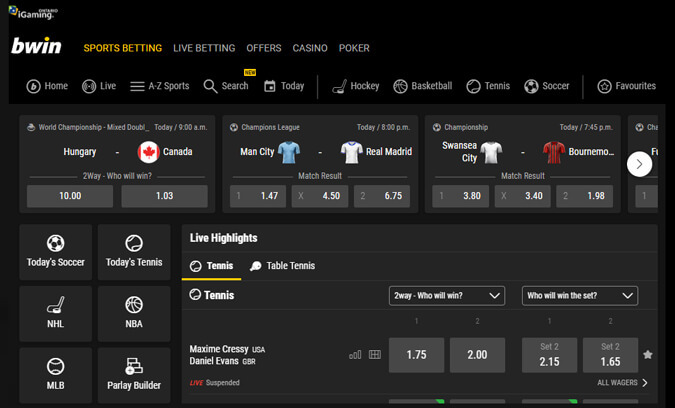
Task: Switch to Table Tennis tab
Action: click(282, 266)
